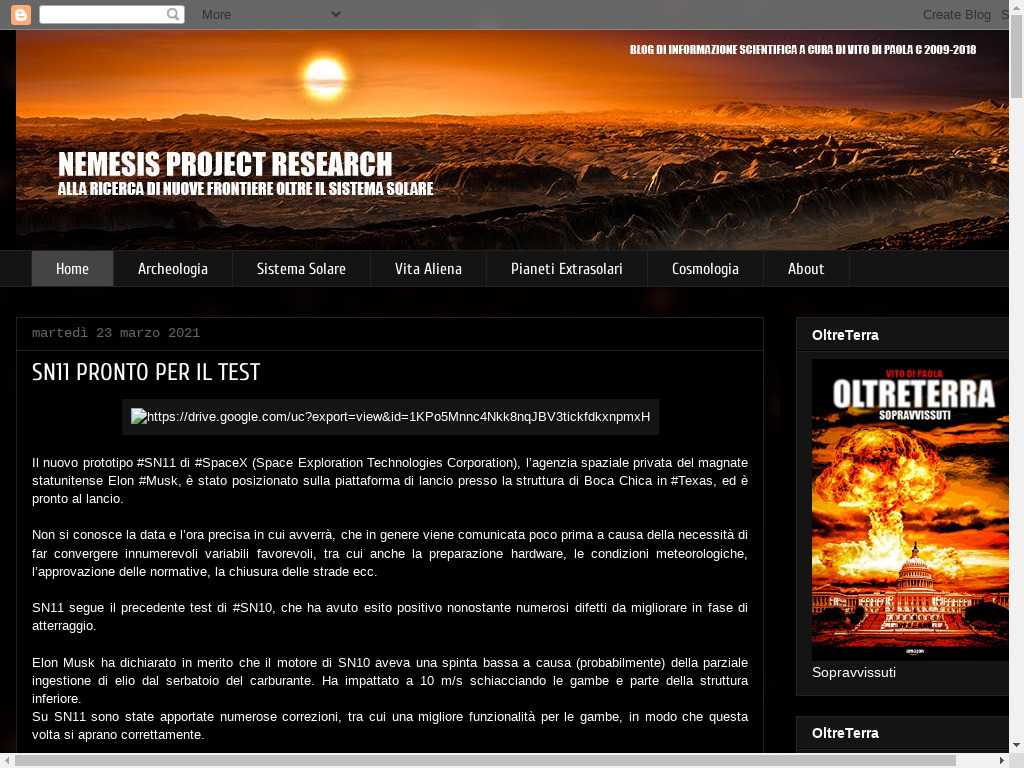Click the OltreTerra book cover thumbnail

[x=909, y=508]
